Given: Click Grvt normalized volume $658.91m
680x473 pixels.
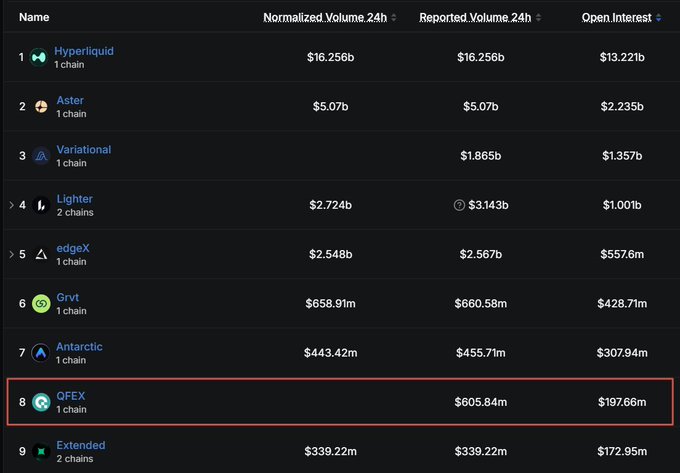Looking at the screenshot, I should click(x=330, y=303).
